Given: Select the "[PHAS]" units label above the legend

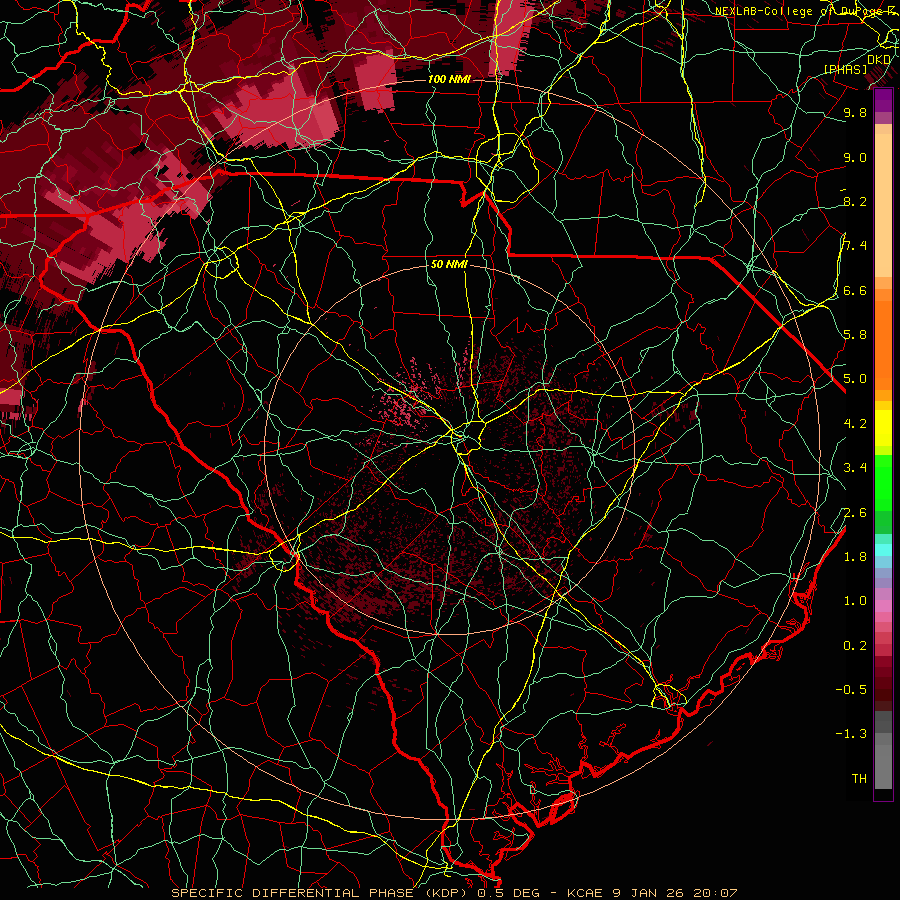Looking at the screenshot, I should (846, 69).
